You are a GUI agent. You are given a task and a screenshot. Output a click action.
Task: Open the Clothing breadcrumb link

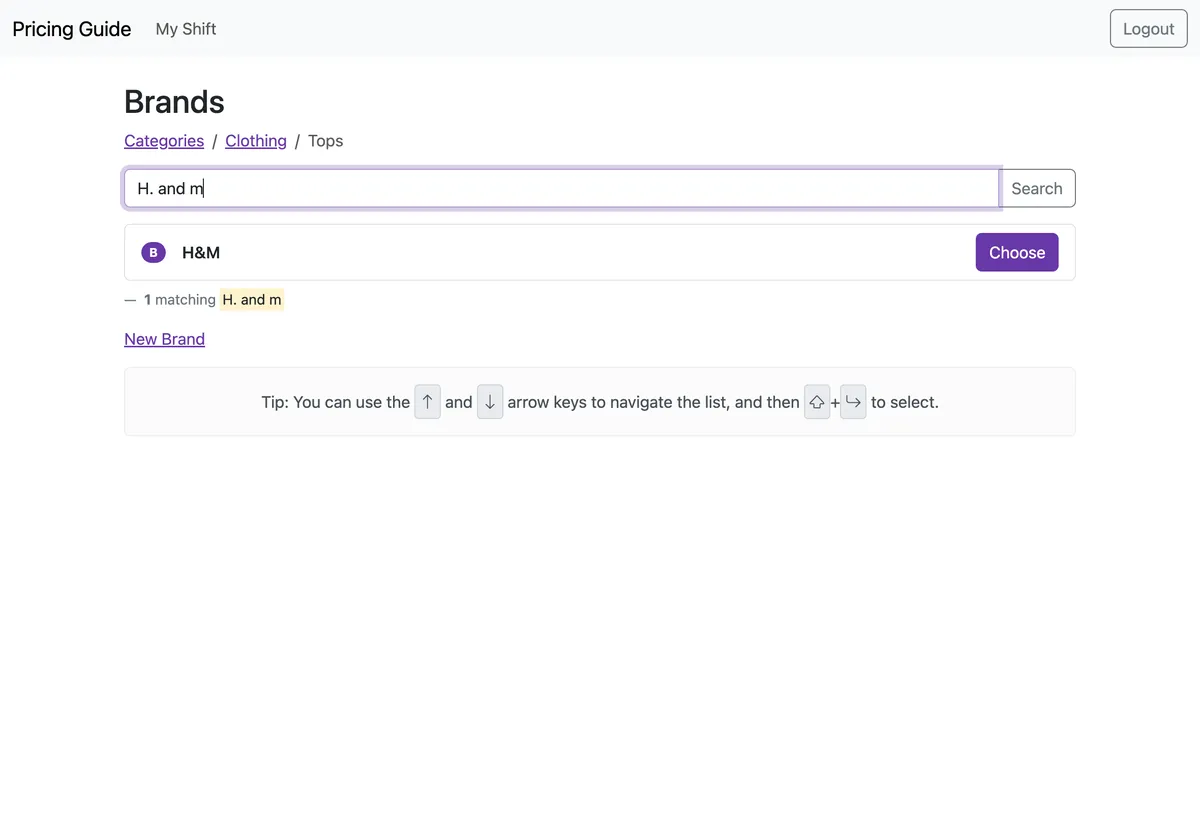pyautogui.click(x=256, y=141)
